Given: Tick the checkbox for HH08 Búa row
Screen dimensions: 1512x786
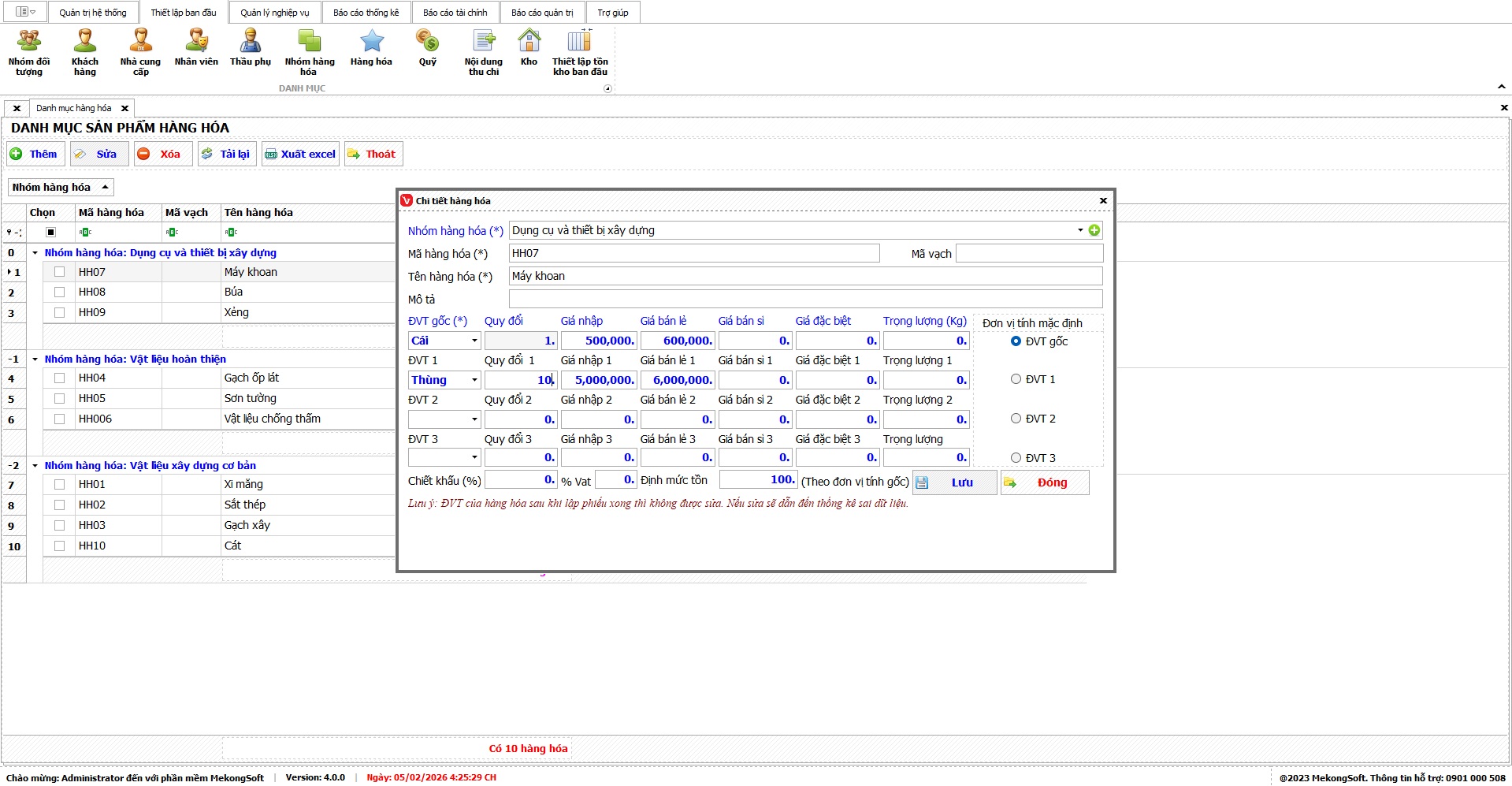Looking at the screenshot, I should (x=59, y=292).
